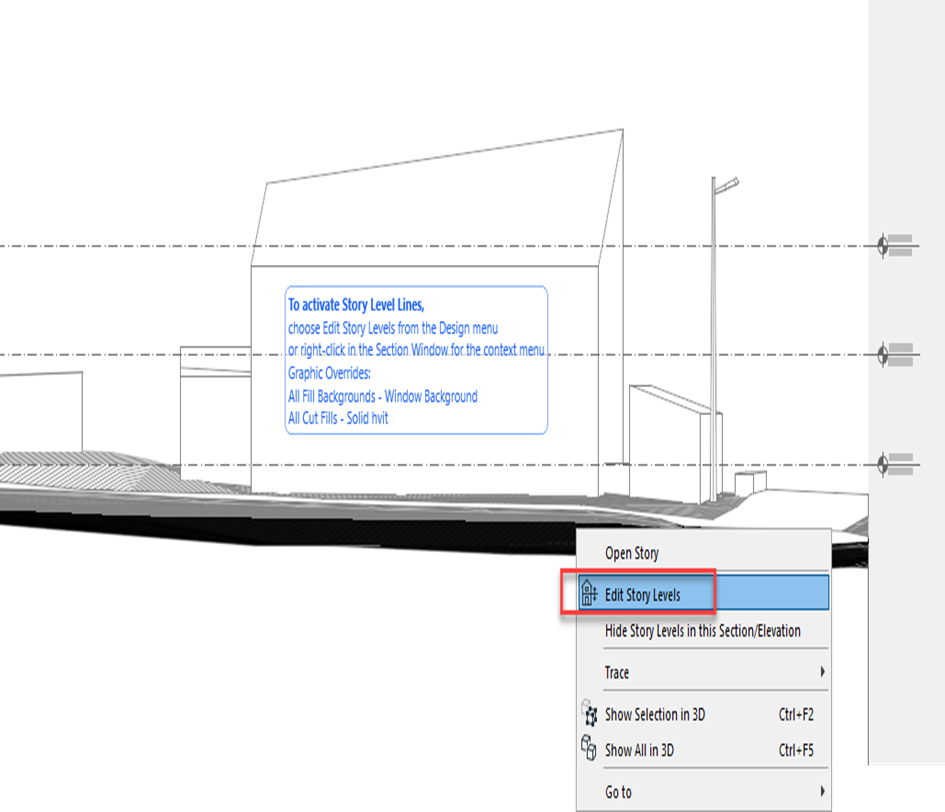Screen dimensions: 945x812
Task: Click 'Graphic Overrides:' text line
Action: 329,373
